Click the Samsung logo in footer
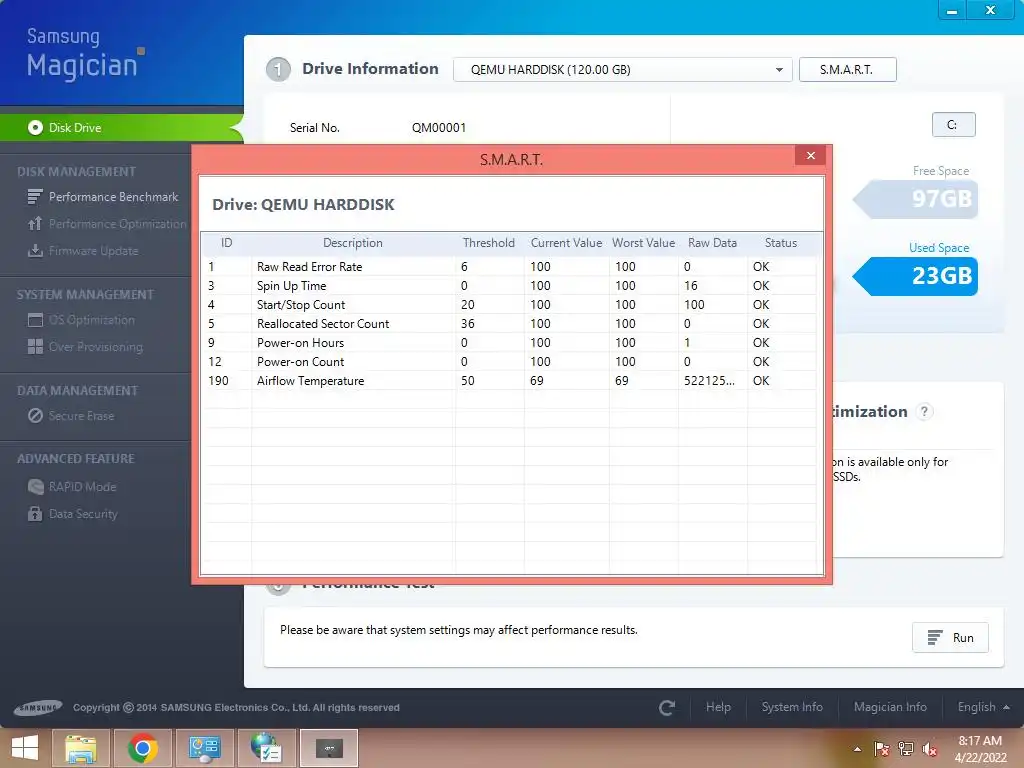 click(x=39, y=707)
